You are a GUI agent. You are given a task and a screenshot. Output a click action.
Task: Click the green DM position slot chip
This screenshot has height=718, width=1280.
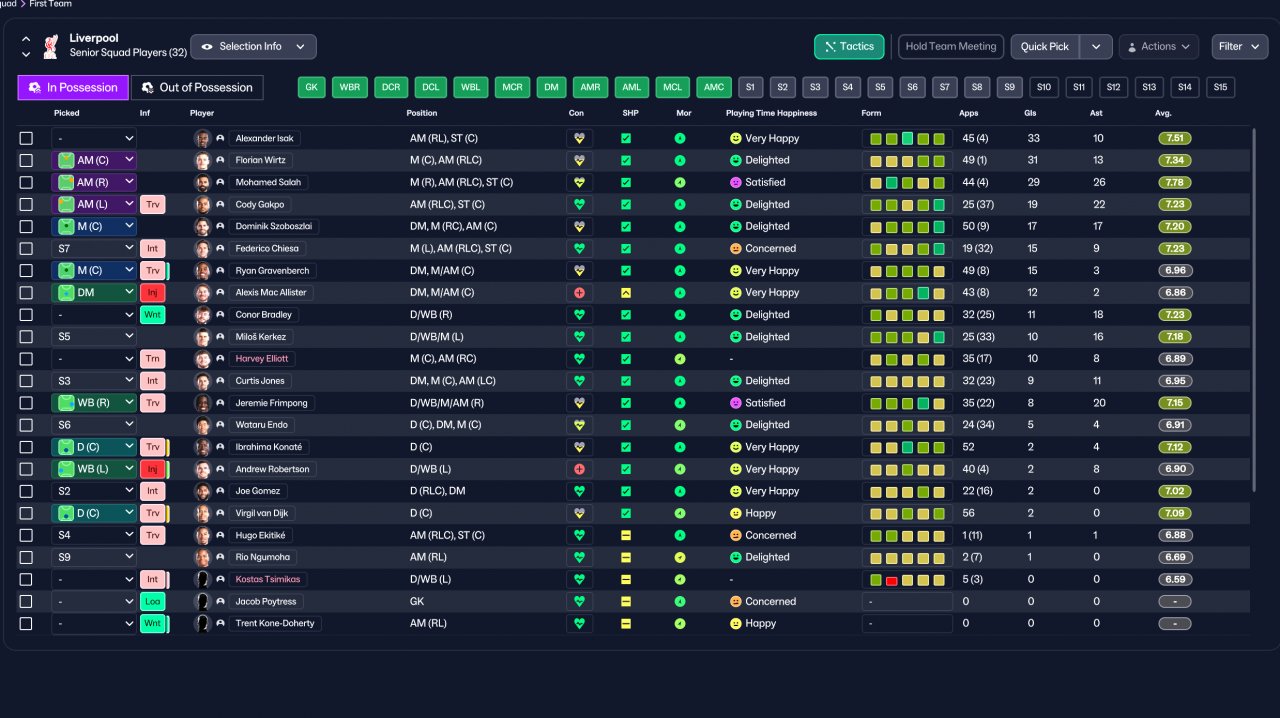[x=551, y=87]
